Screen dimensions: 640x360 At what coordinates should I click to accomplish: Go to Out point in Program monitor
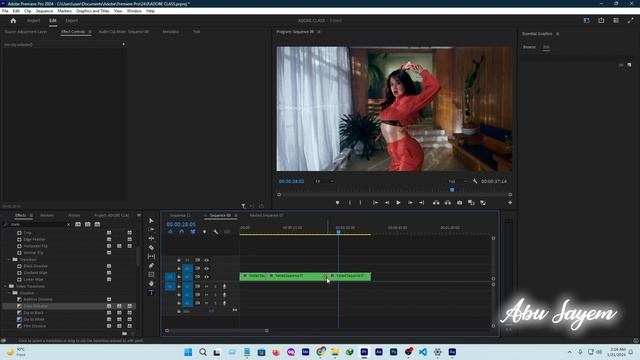[422, 202]
